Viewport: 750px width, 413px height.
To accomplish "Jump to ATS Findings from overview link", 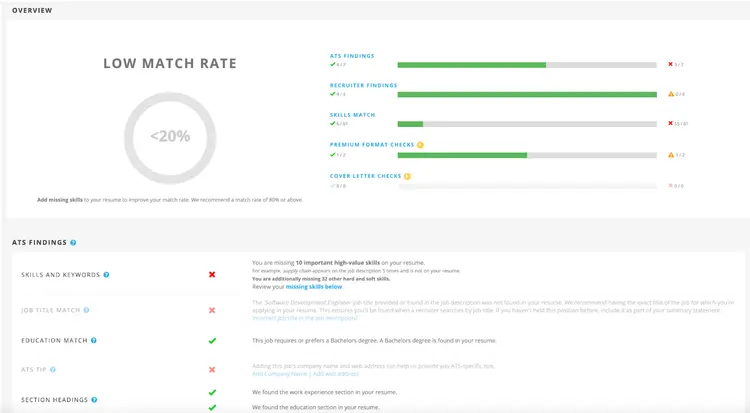I will (352, 56).
